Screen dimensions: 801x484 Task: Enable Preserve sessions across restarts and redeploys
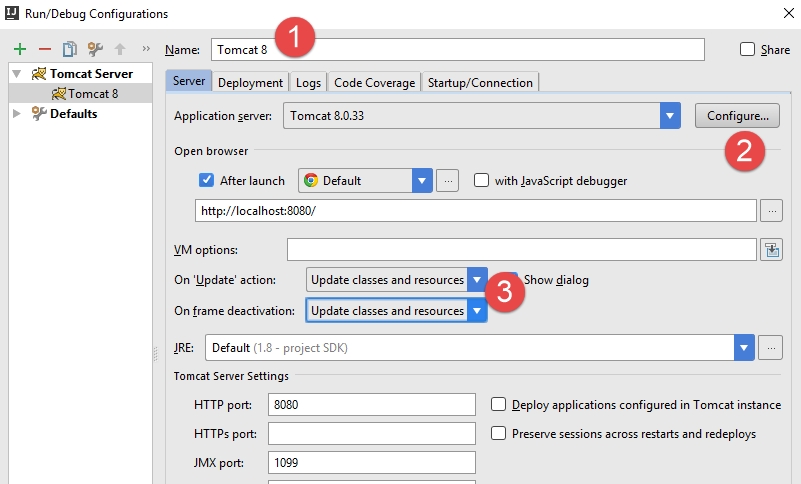click(499, 434)
